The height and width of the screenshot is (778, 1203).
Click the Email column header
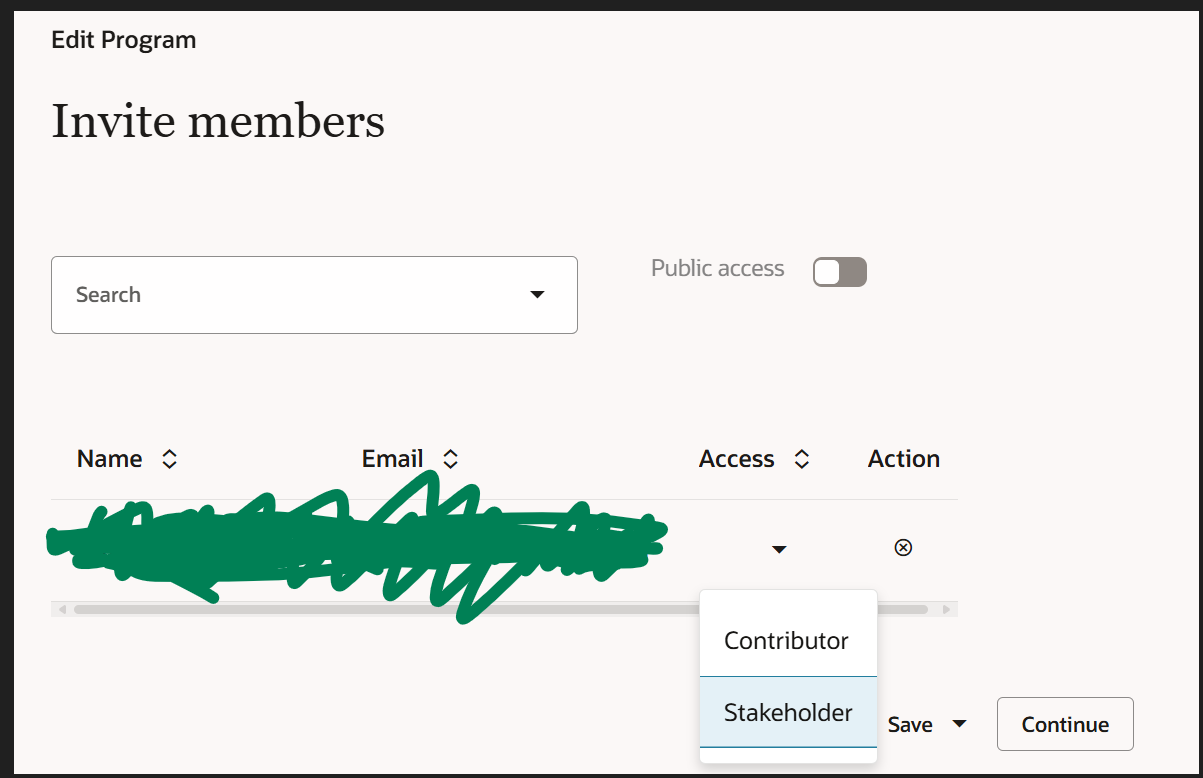click(x=392, y=458)
